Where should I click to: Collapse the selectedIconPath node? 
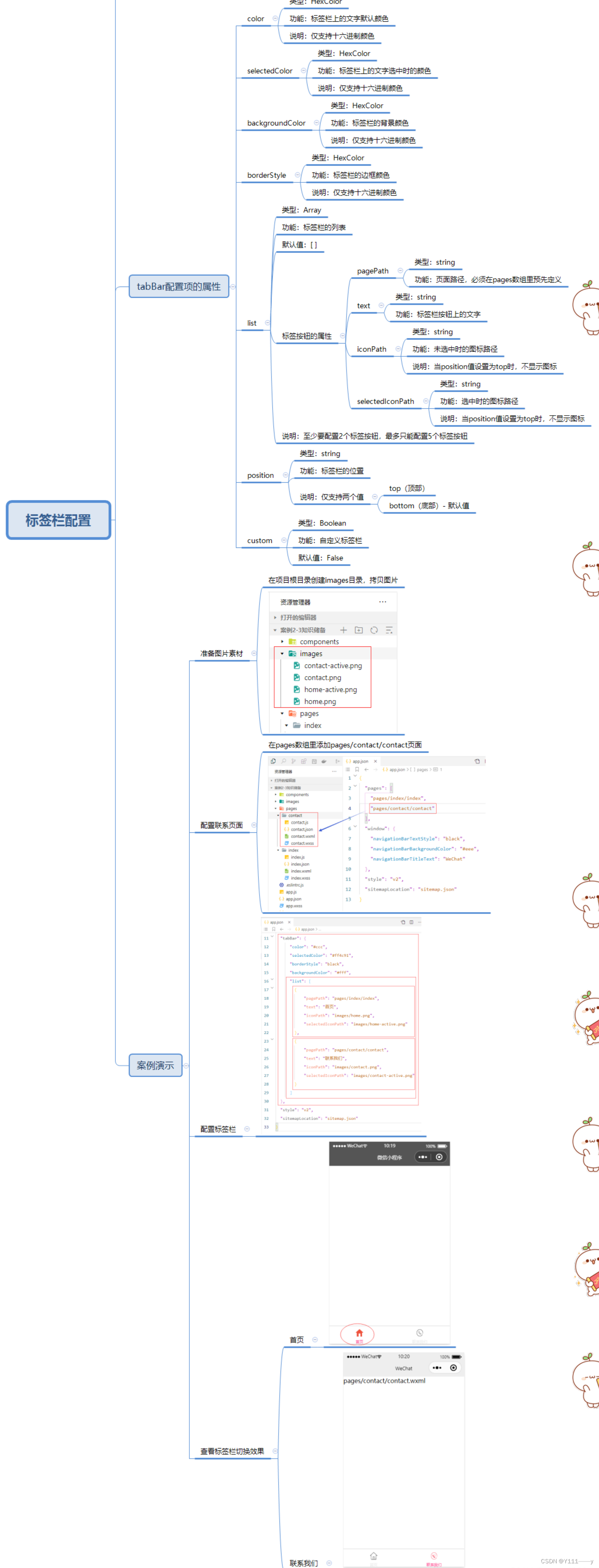click(425, 401)
